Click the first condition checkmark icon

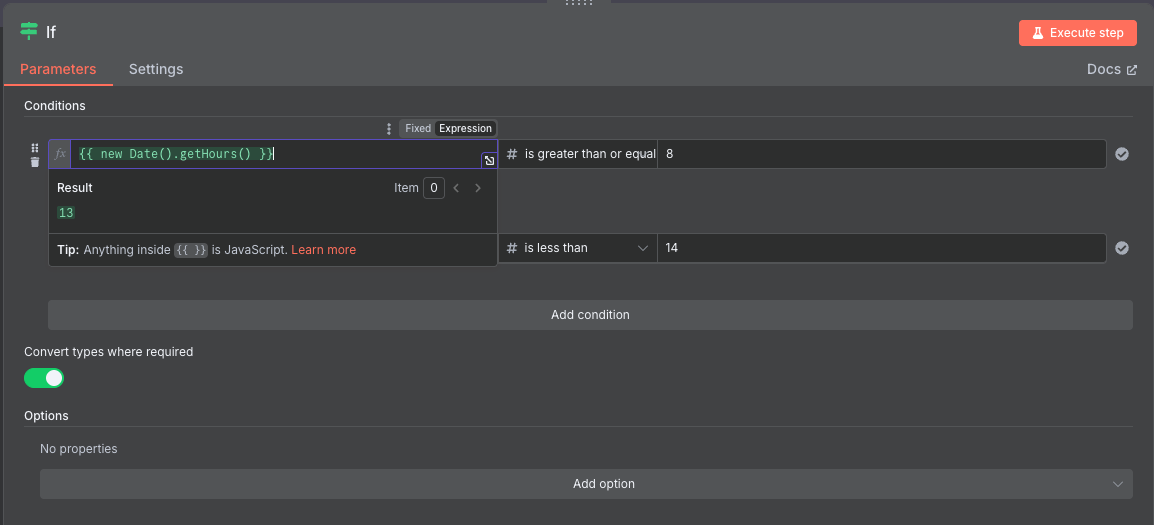click(x=1122, y=154)
